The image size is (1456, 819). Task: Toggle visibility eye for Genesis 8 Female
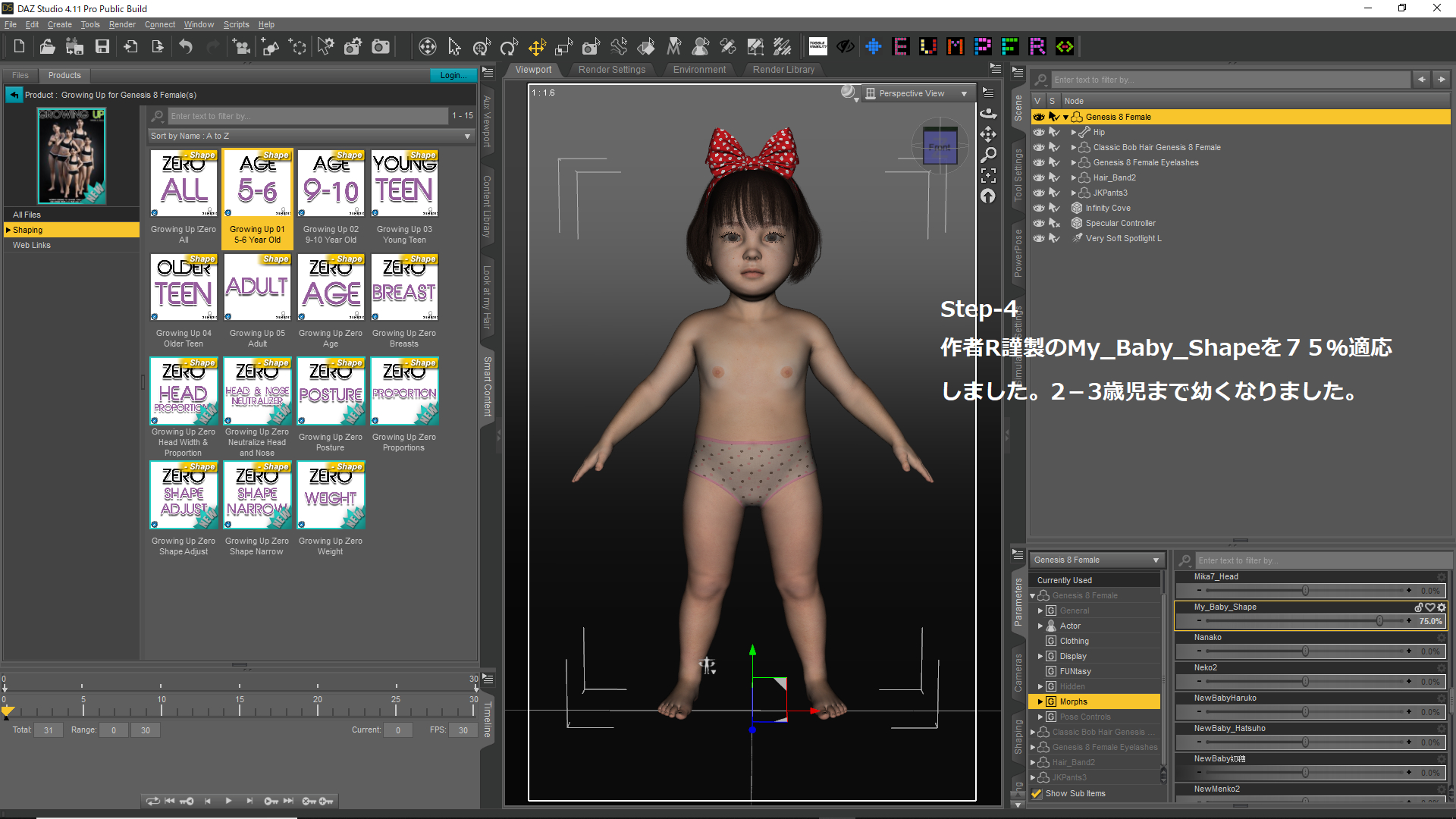pyautogui.click(x=1039, y=117)
